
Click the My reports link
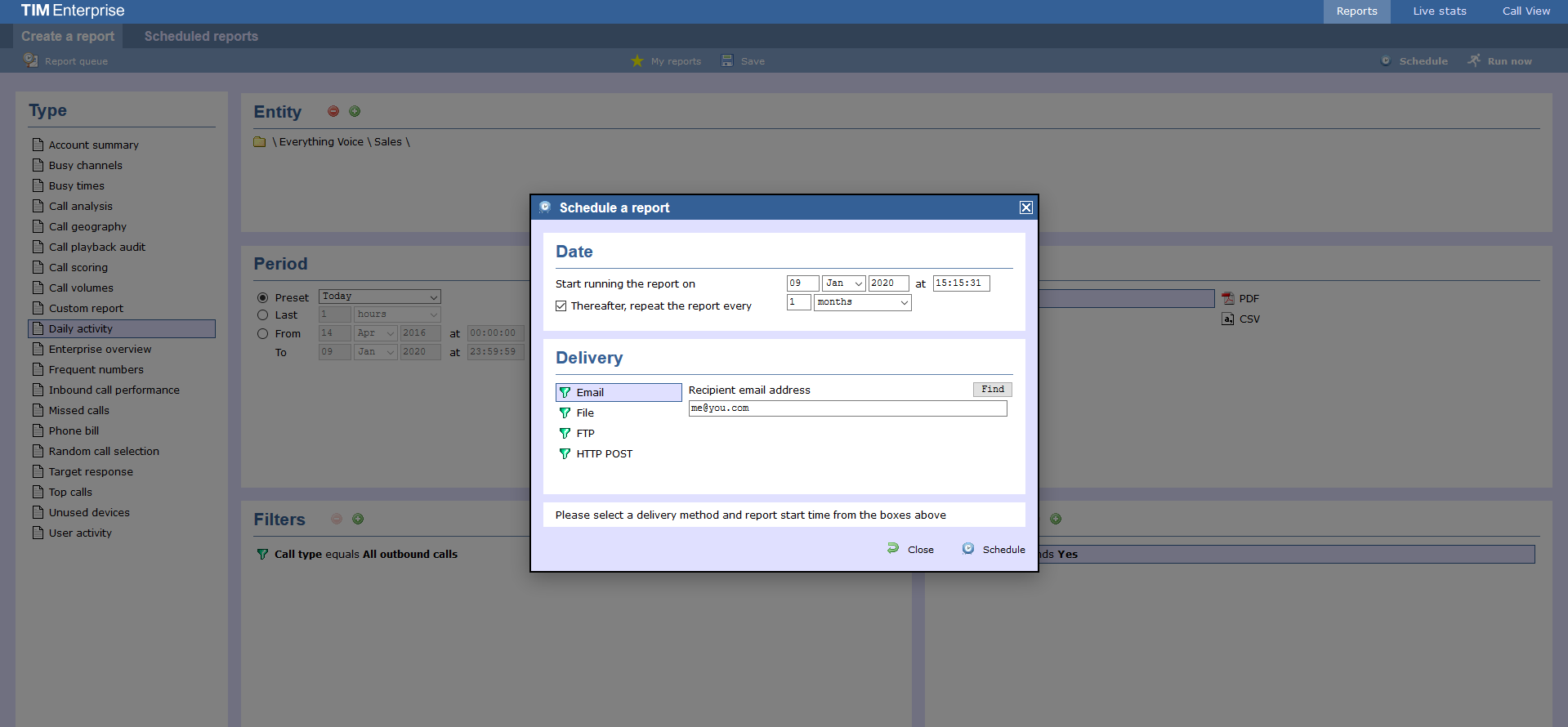coord(676,61)
